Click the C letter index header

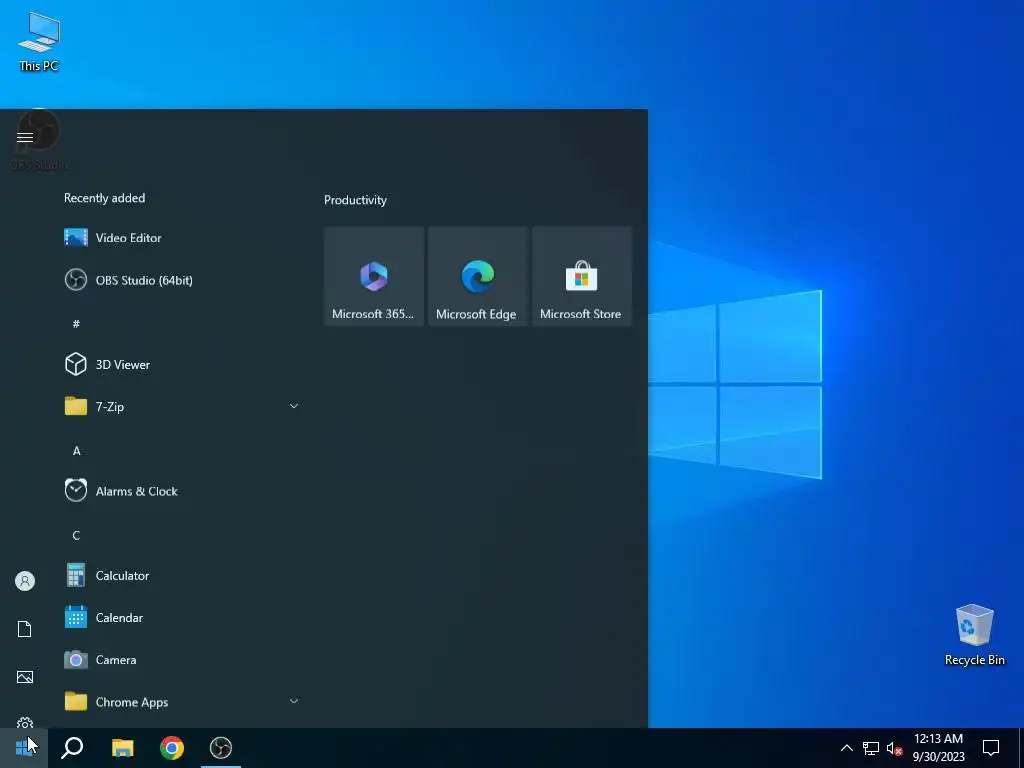click(76, 535)
